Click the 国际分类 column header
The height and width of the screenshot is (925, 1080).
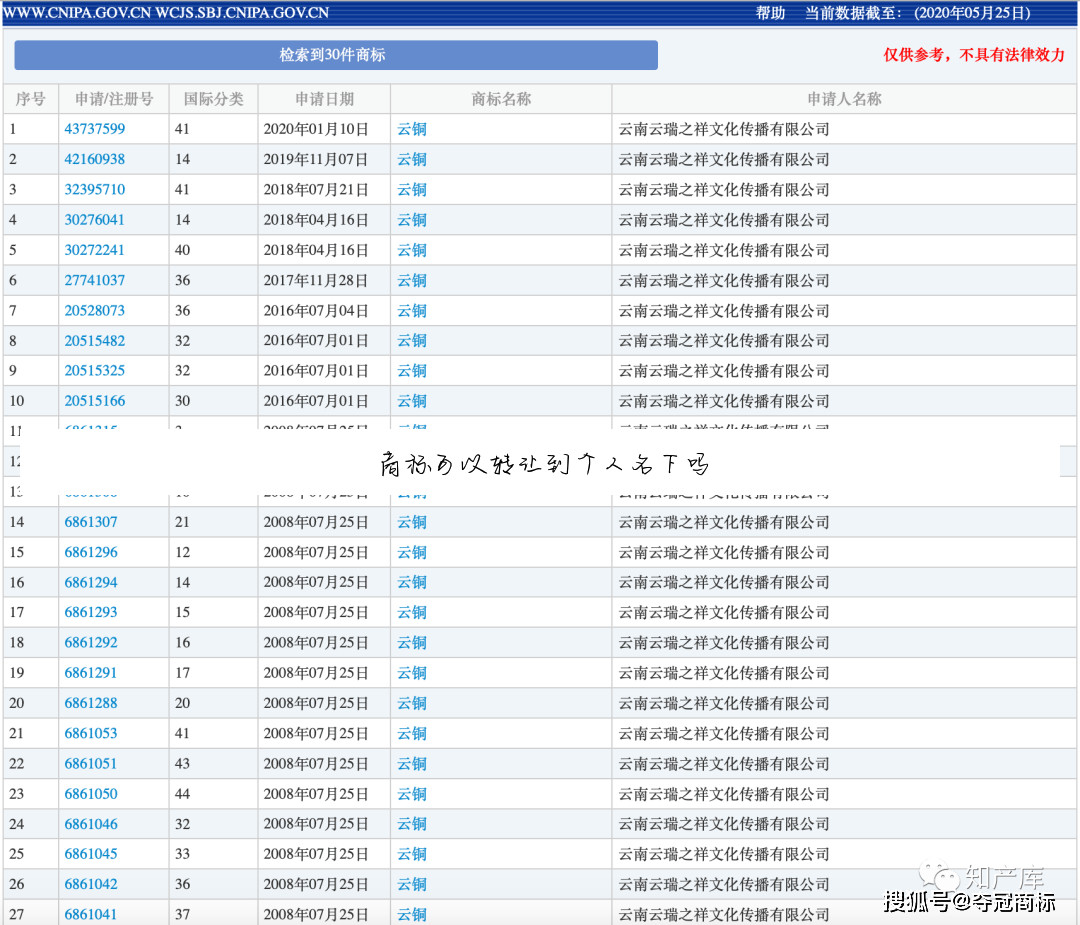coord(213,99)
